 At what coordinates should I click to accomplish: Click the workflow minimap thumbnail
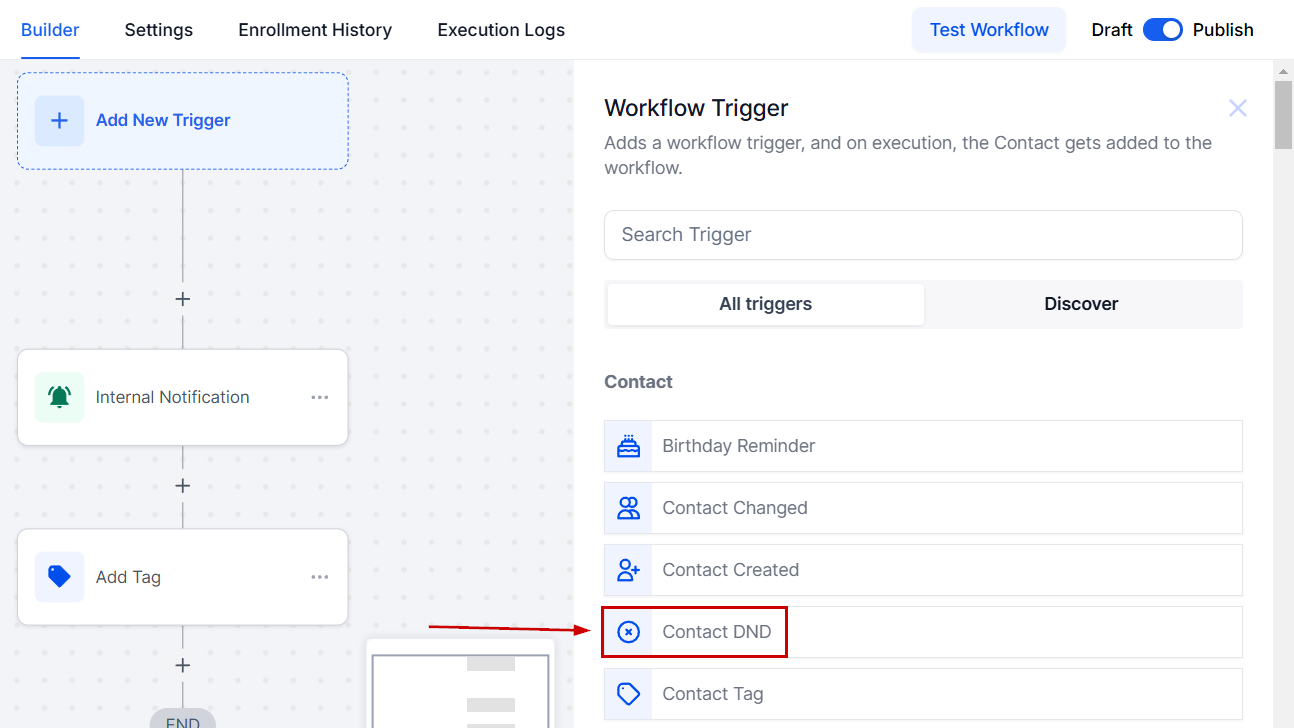(460, 684)
